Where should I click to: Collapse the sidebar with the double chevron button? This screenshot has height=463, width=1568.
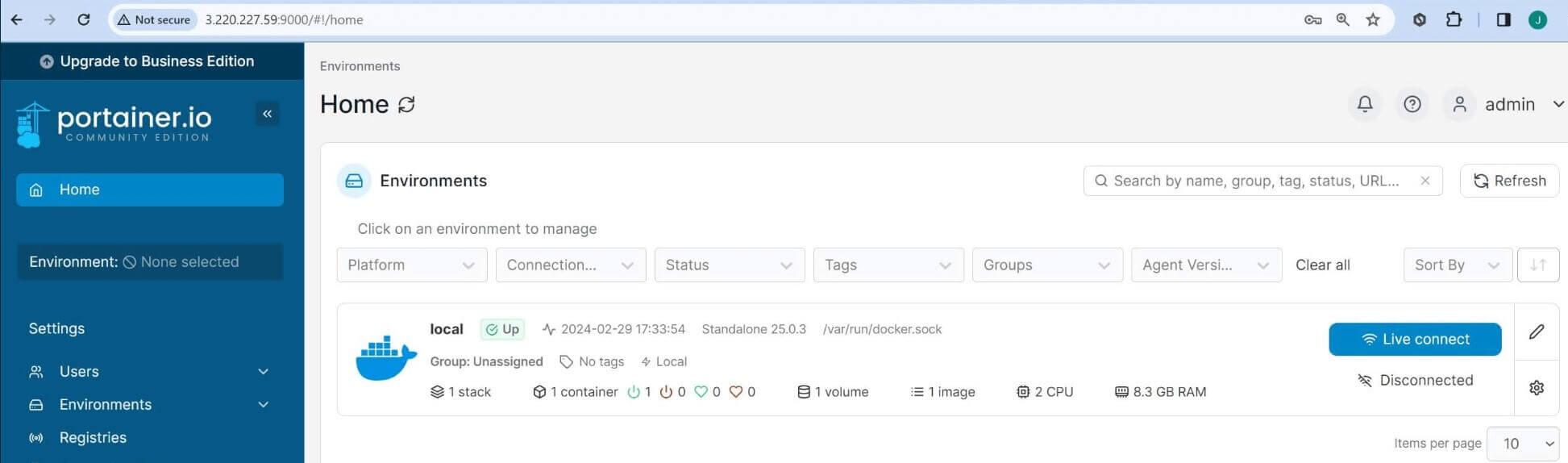(x=267, y=114)
